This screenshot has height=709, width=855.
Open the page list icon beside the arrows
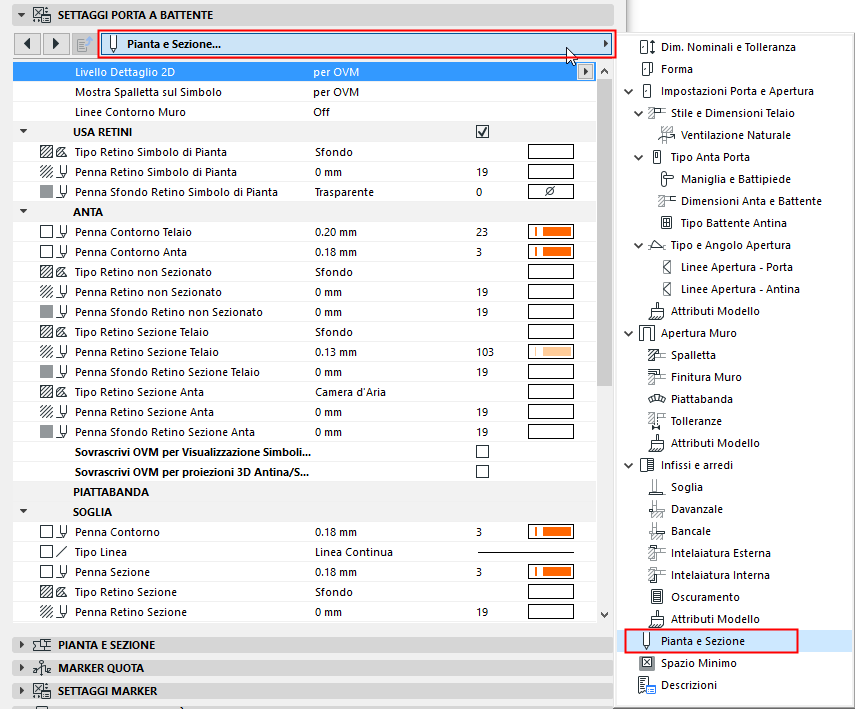tap(83, 44)
